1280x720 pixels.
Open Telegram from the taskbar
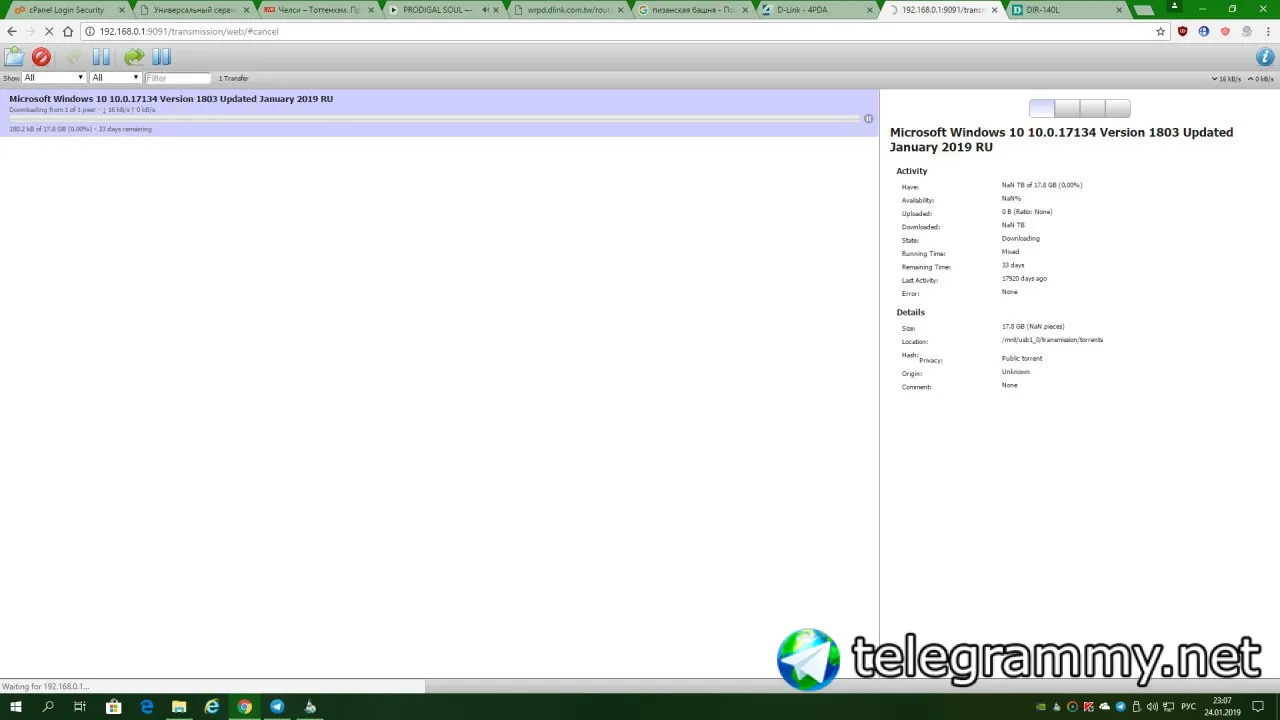[x=277, y=707]
